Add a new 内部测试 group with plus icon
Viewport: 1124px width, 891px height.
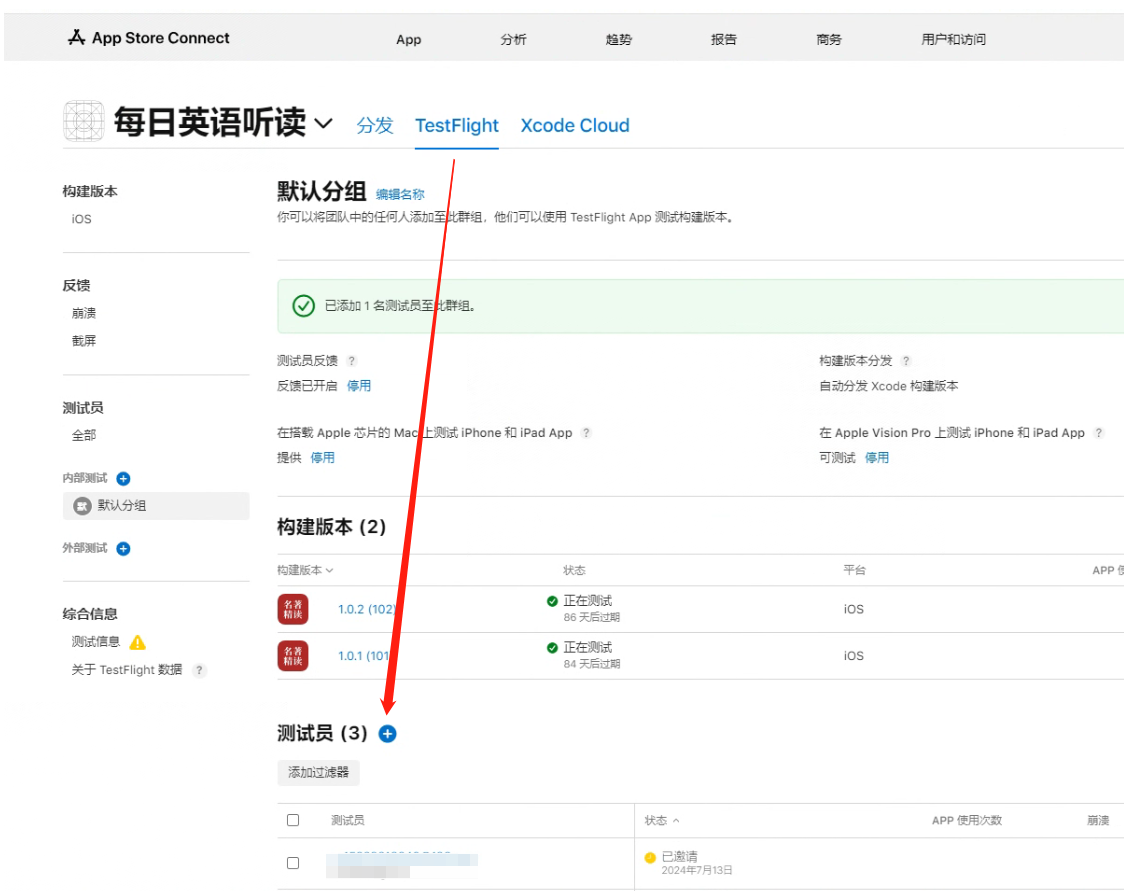[x=123, y=478]
